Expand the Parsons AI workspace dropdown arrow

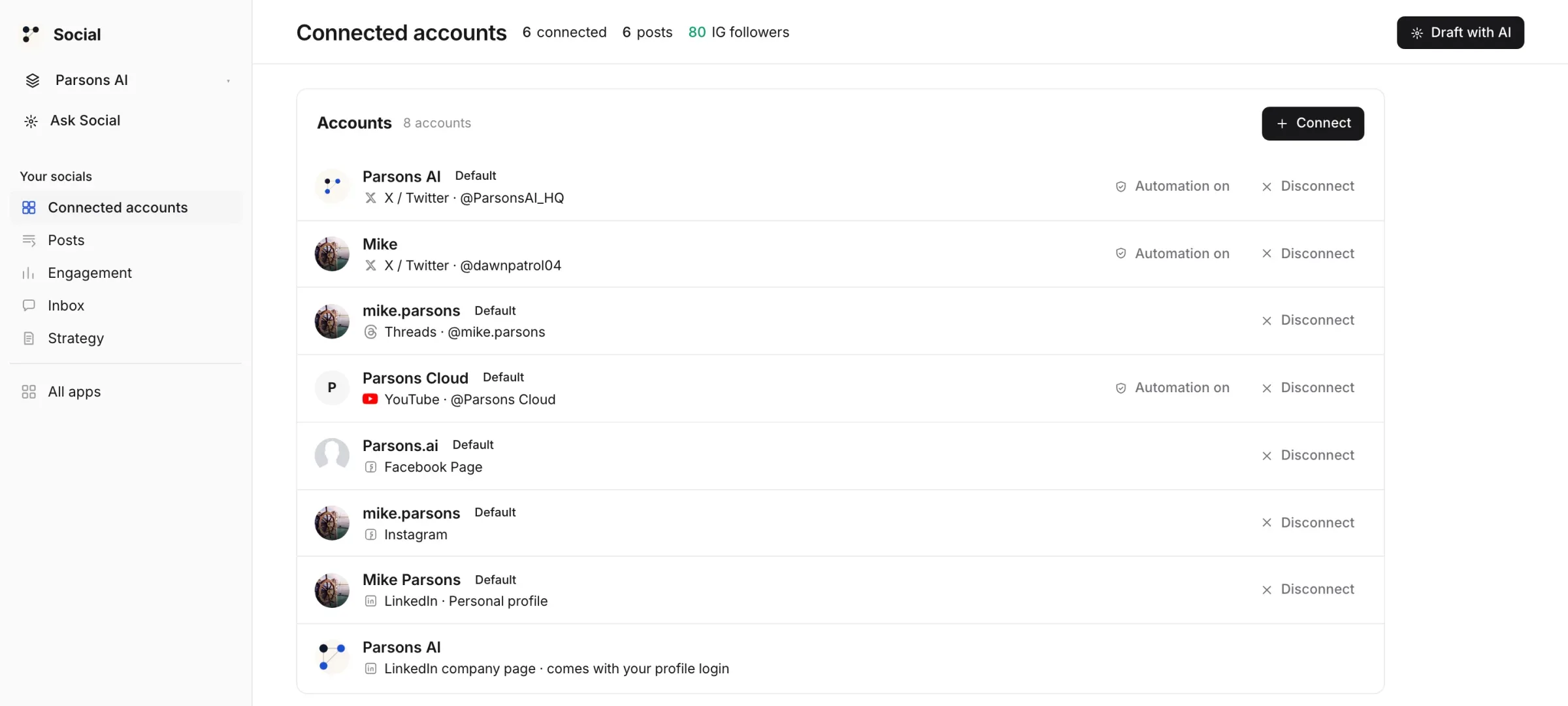228,81
